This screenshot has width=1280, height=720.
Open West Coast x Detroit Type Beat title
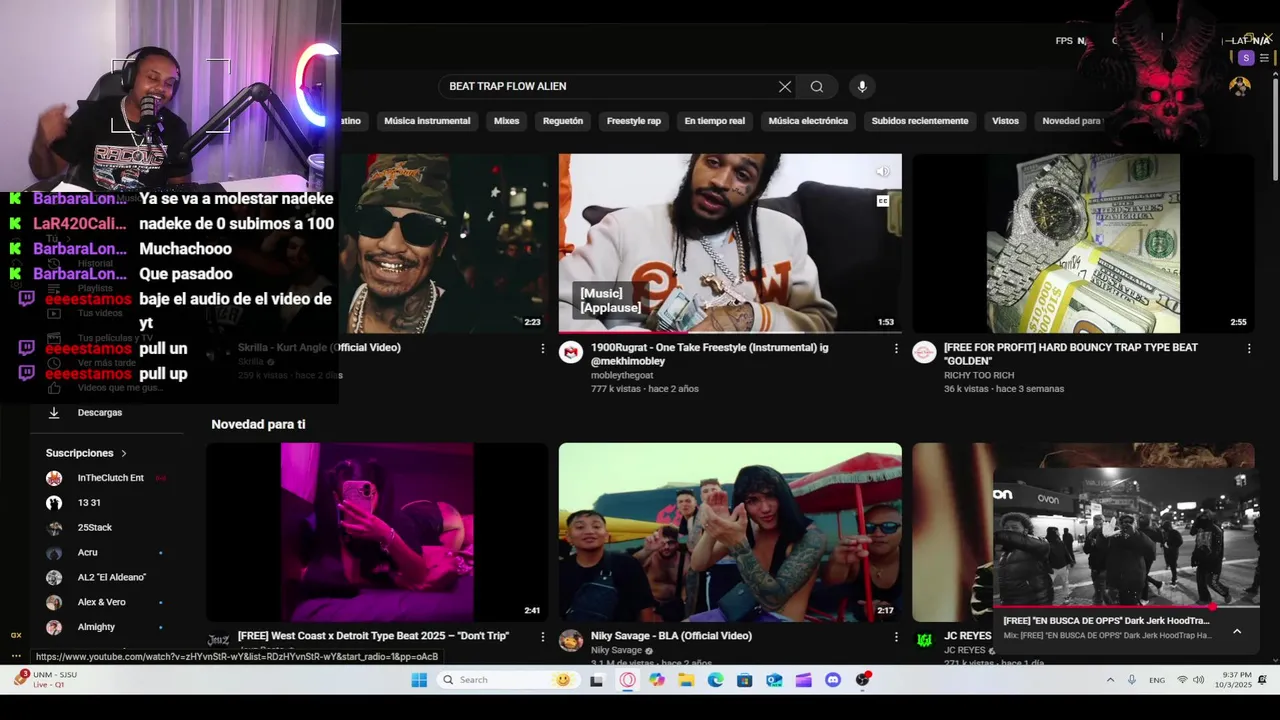coord(373,636)
